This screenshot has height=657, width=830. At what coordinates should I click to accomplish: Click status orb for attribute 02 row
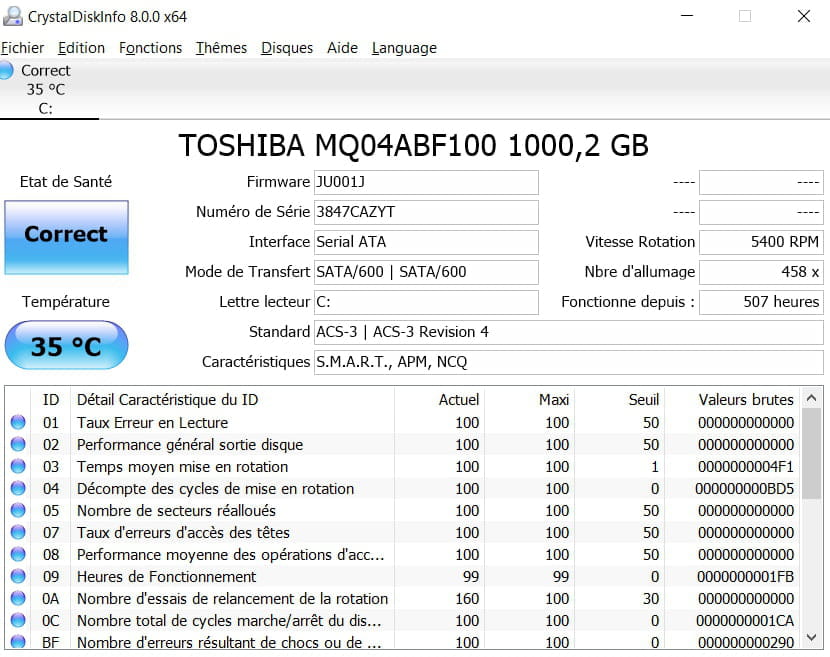pyautogui.click(x=18, y=444)
